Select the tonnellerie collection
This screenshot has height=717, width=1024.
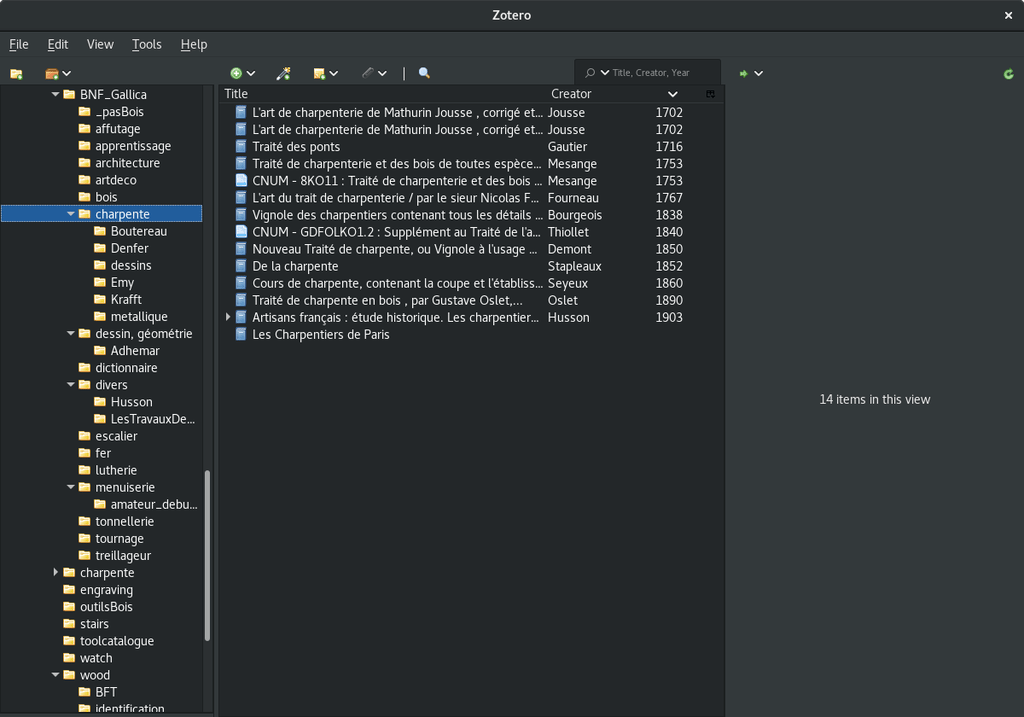pos(125,521)
